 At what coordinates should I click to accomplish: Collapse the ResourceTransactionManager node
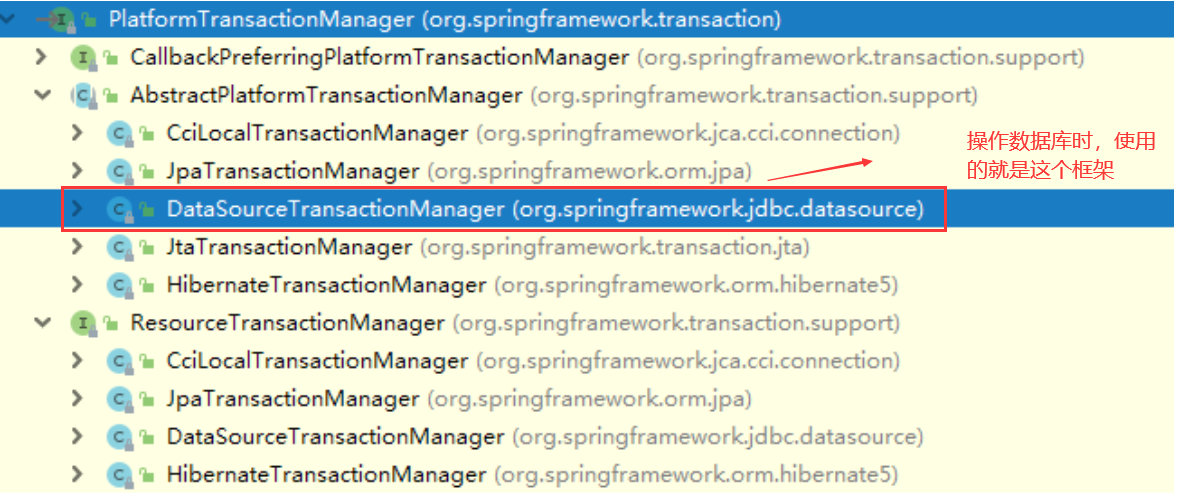(x=41, y=323)
